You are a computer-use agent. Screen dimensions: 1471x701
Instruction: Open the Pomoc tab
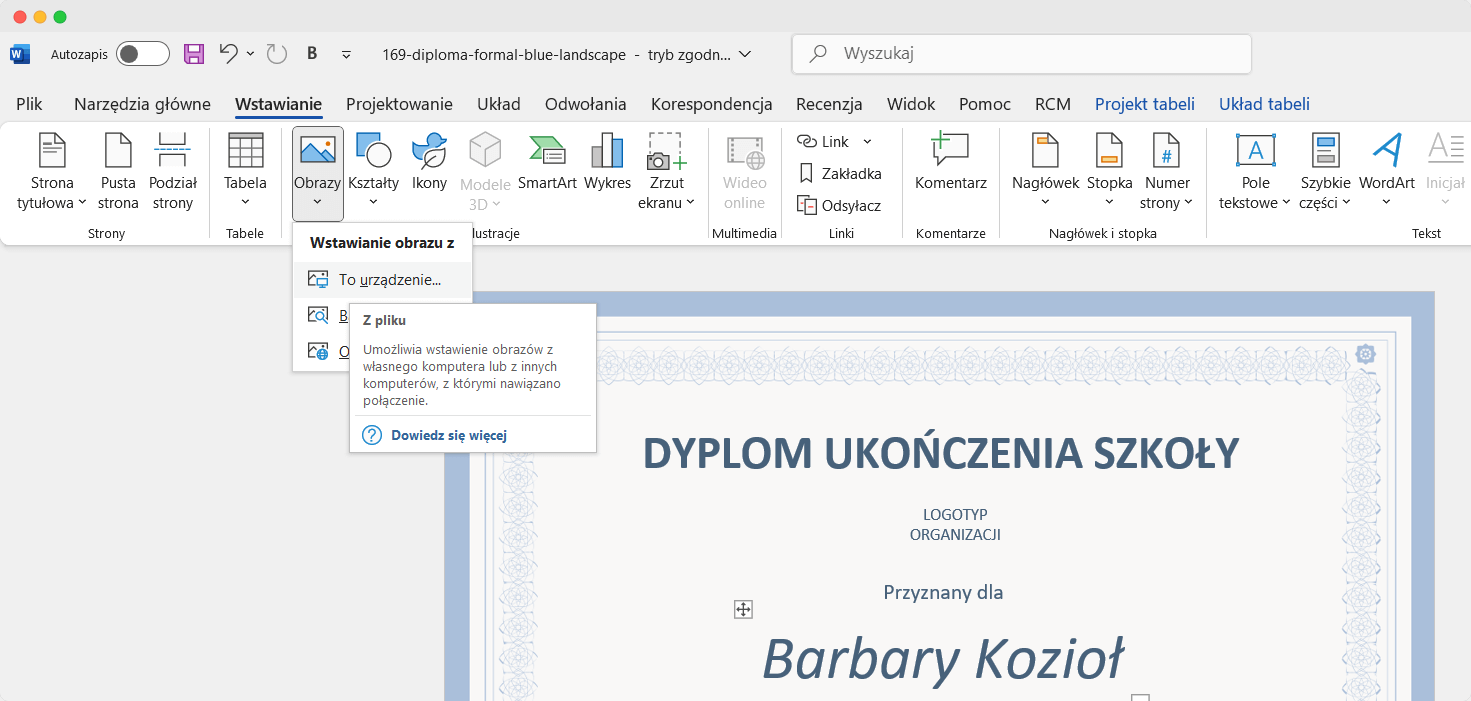coord(985,104)
